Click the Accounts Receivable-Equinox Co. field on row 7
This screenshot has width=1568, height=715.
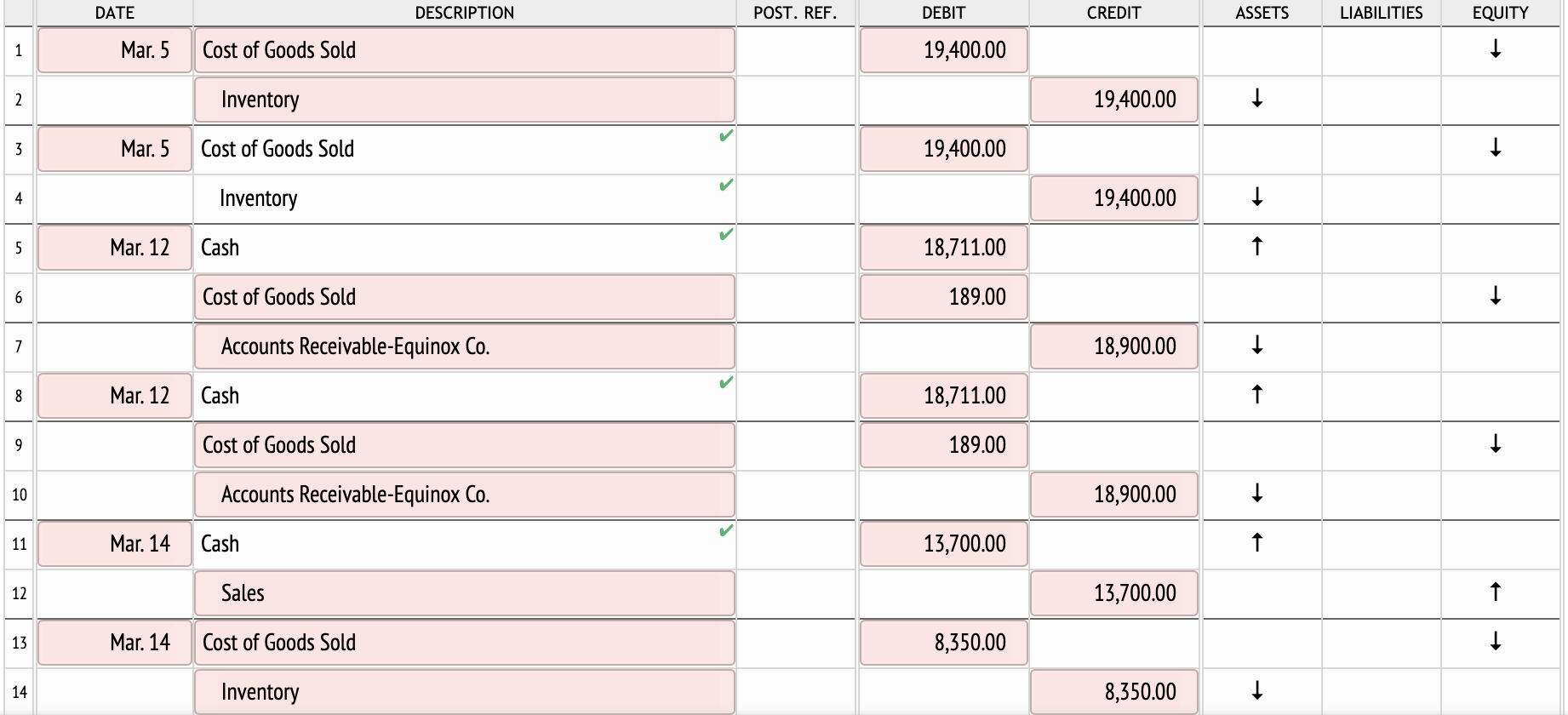[464, 346]
